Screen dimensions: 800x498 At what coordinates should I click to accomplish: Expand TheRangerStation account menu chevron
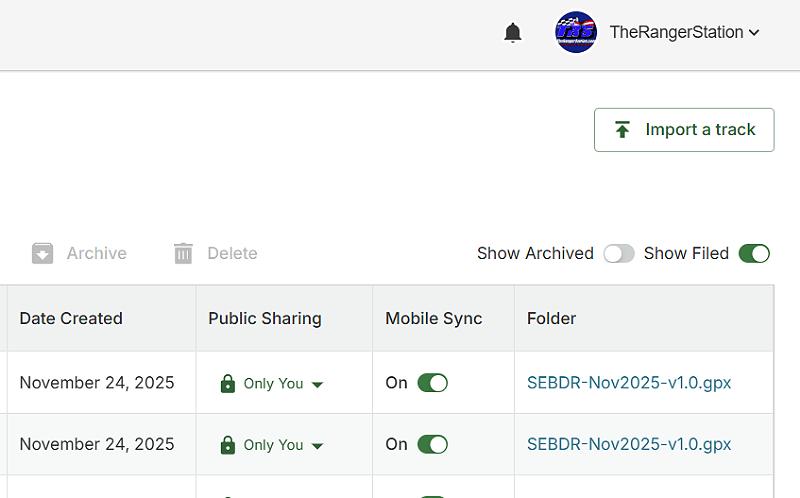coord(754,32)
